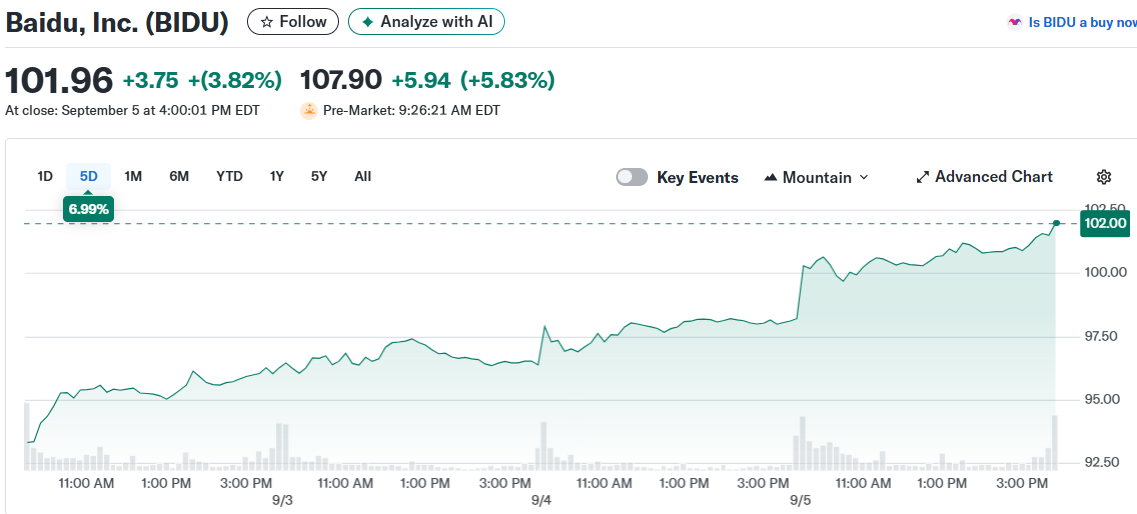The width and height of the screenshot is (1137, 514).
Task: Click the 100.00 y-axis value
Action: click(1106, 273)
